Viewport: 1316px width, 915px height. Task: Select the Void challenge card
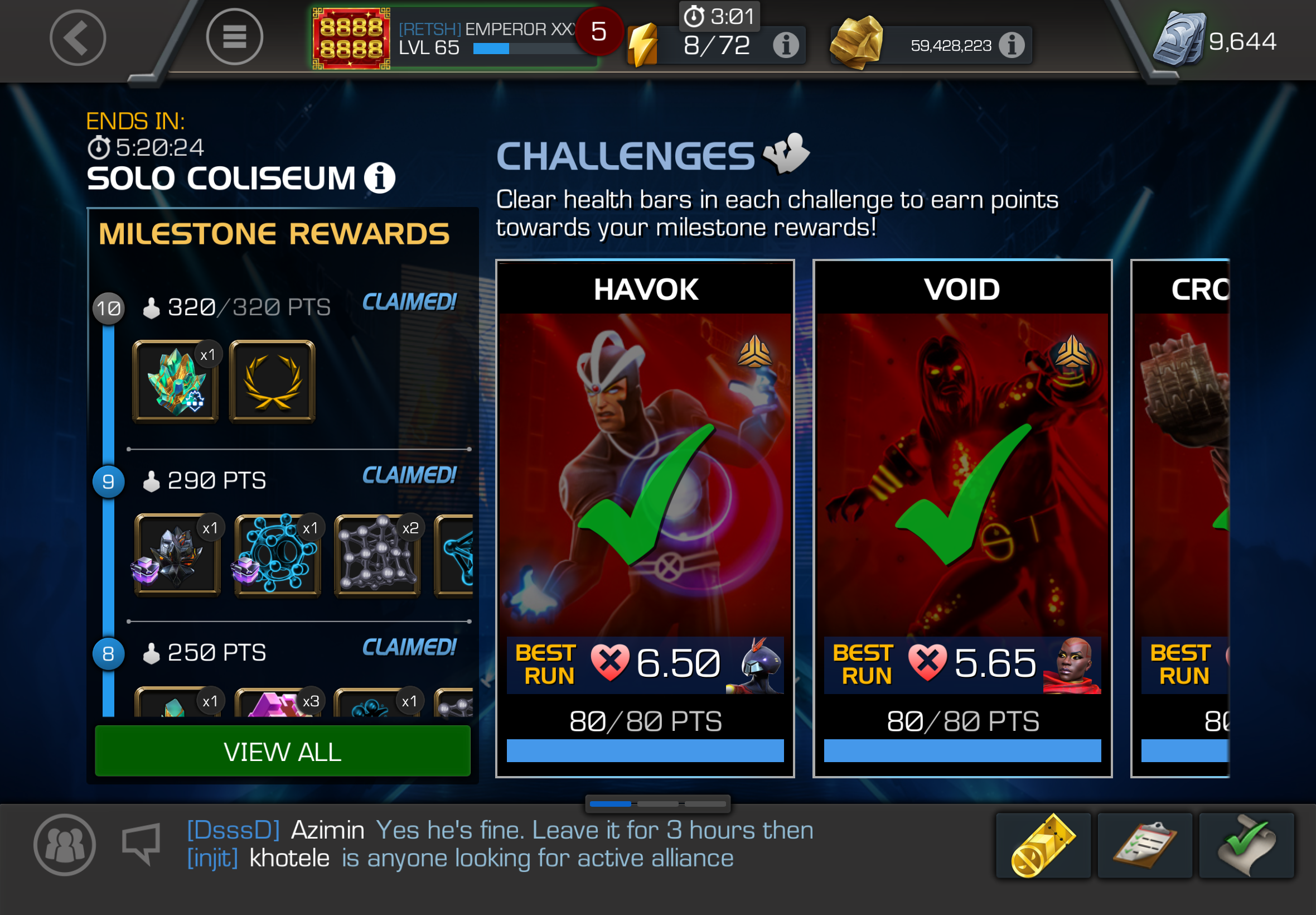pyautogui.click(x=962, y=518)
